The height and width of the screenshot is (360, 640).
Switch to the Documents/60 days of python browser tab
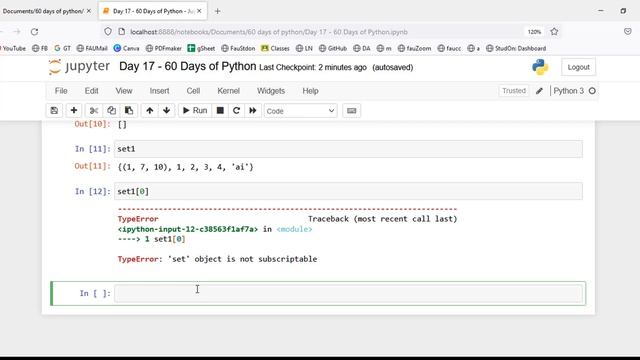coord(43,11)
